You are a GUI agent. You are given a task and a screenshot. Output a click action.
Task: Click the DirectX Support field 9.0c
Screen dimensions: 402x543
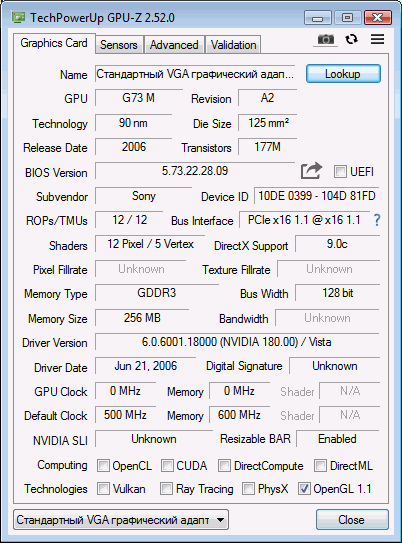tap(338, 244)
